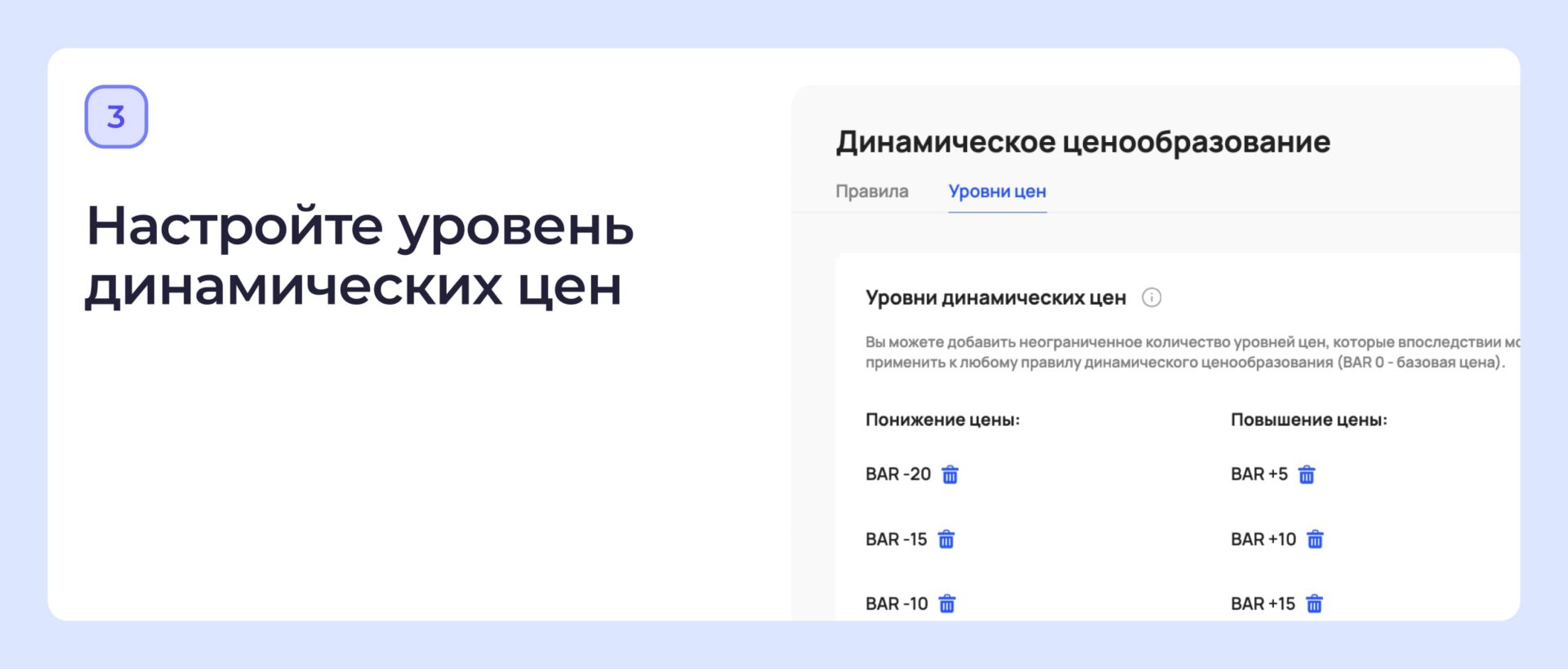Delete the BAR +15 price level
Screen dimensions: 1568x669
click(x=1314, y=604)
